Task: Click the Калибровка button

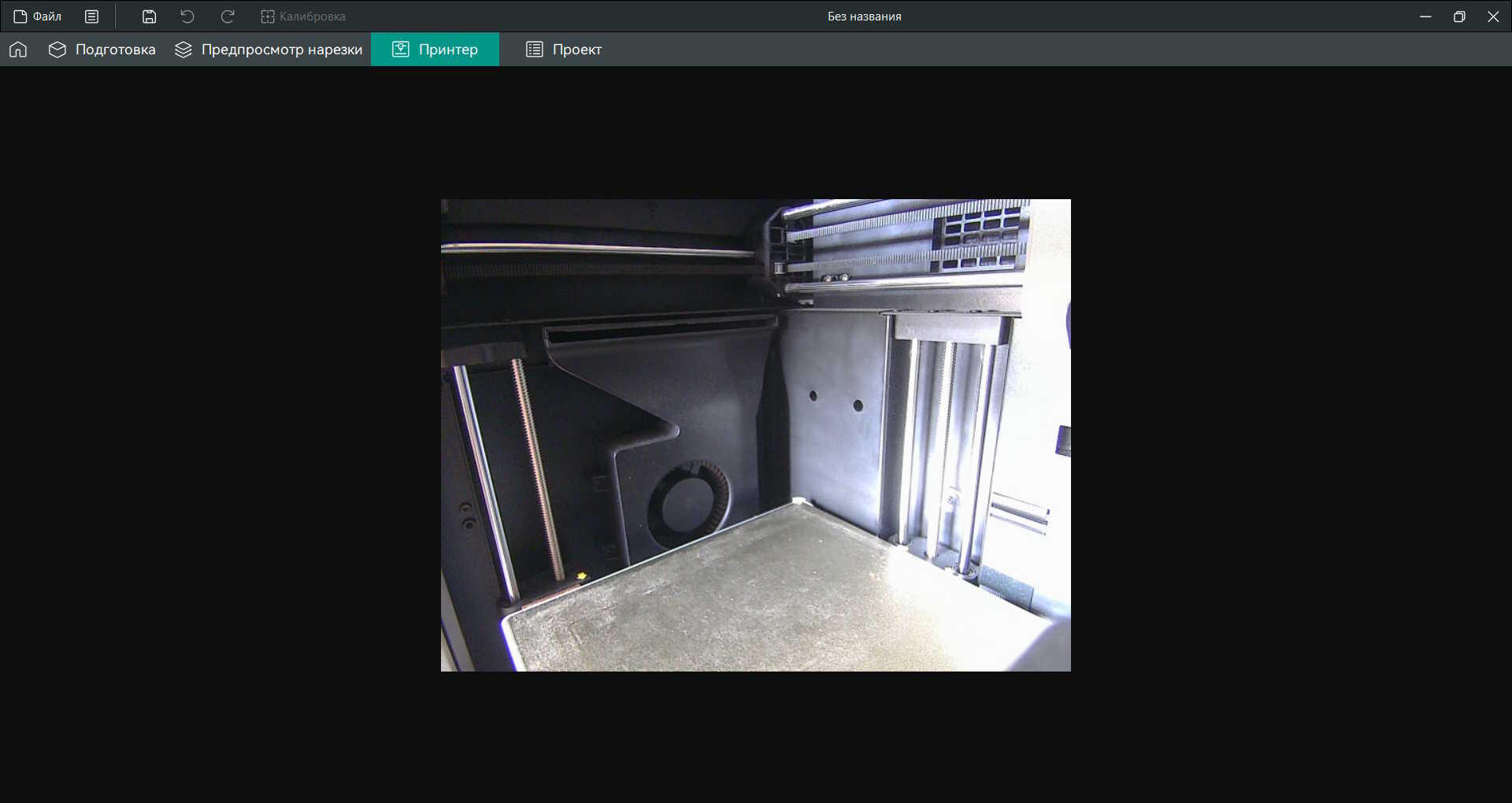Action: [x=303, y=17]
